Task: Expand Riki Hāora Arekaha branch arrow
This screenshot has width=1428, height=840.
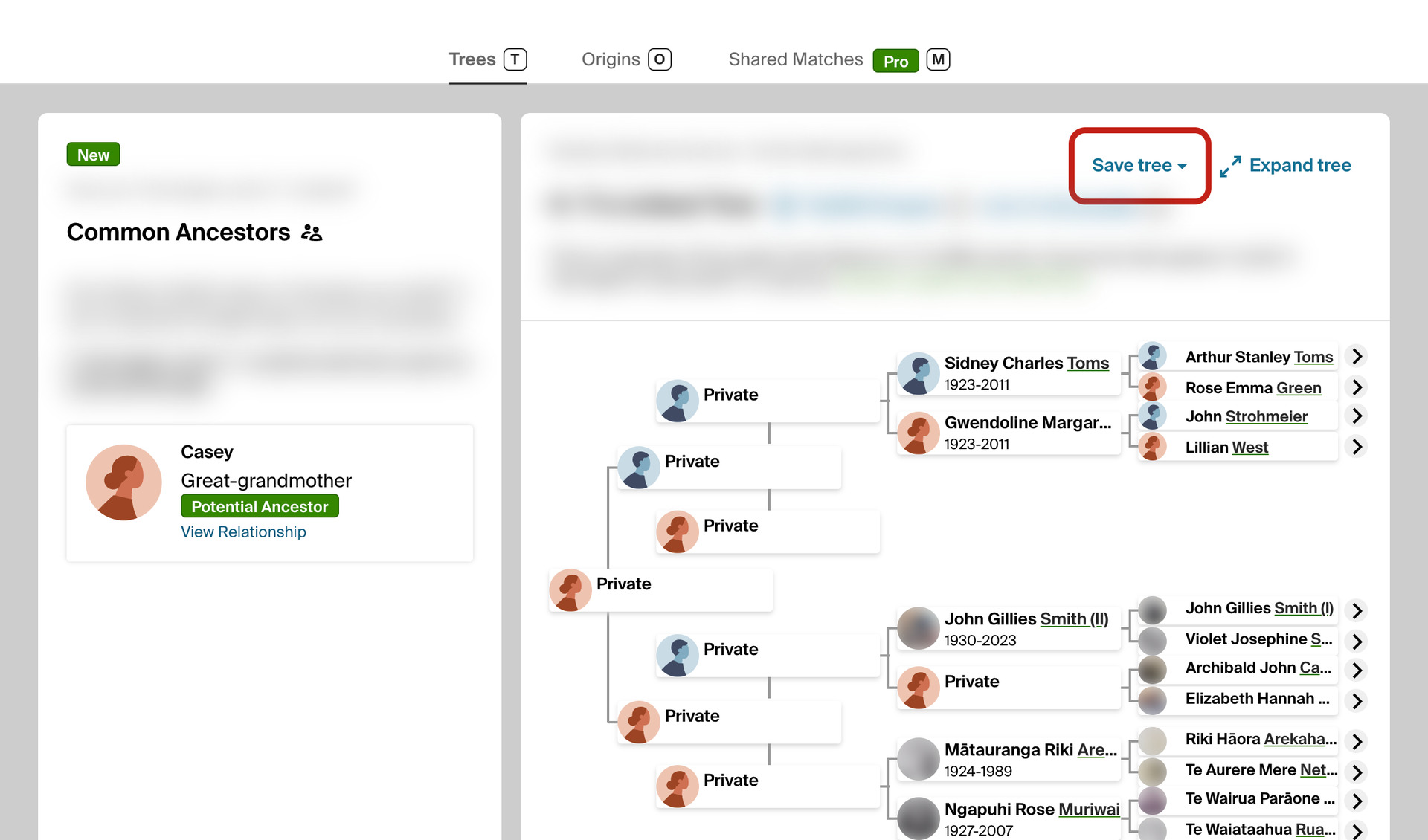Action: click(1357, 742)
